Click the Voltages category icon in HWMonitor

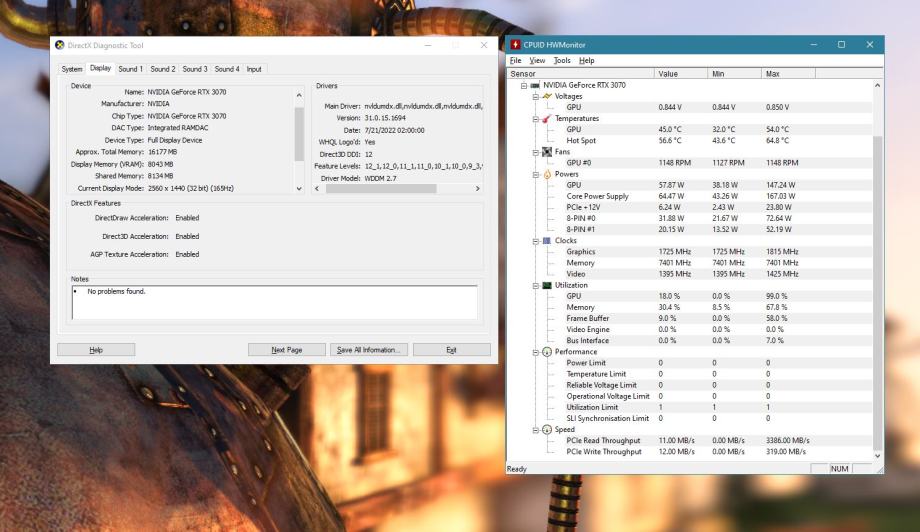(547, 96)
